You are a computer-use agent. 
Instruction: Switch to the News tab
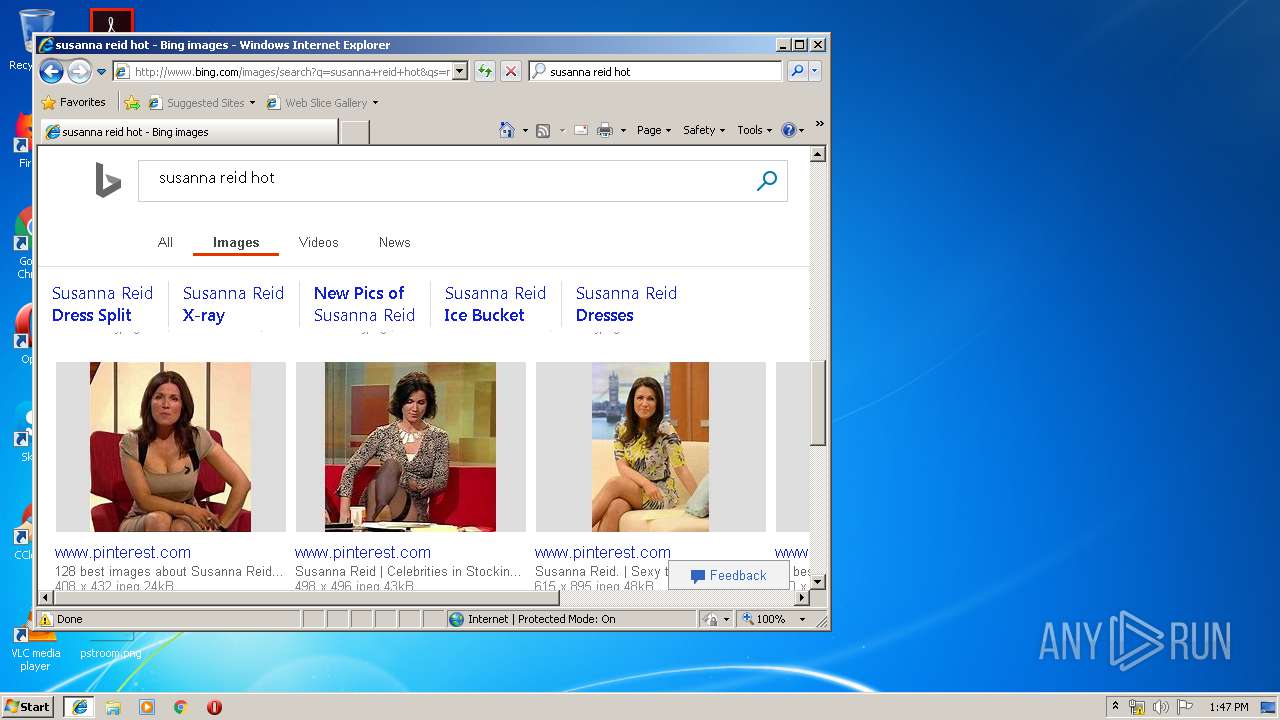pos(394,242)
